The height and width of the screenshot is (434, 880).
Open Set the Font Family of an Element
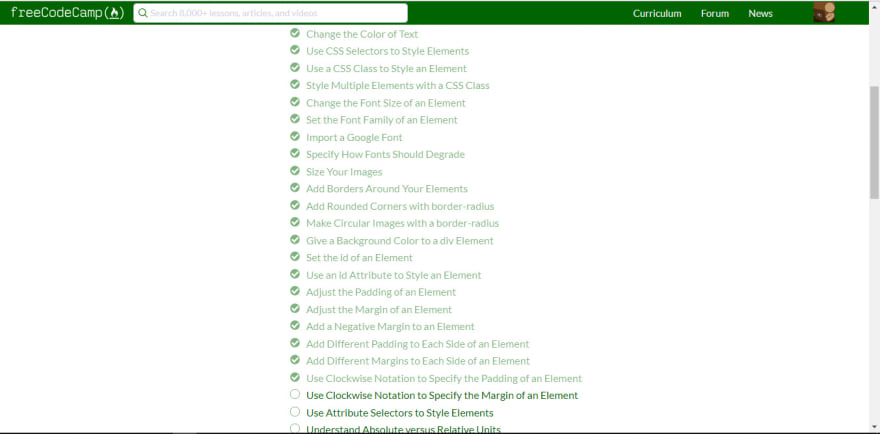pos(382,120)
